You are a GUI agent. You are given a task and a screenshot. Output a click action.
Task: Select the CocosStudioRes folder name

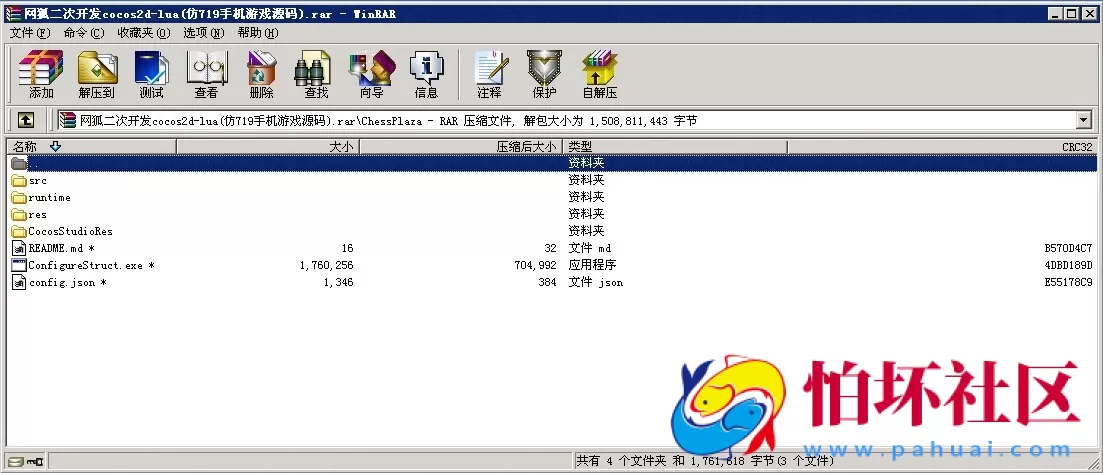coord(70,231)
